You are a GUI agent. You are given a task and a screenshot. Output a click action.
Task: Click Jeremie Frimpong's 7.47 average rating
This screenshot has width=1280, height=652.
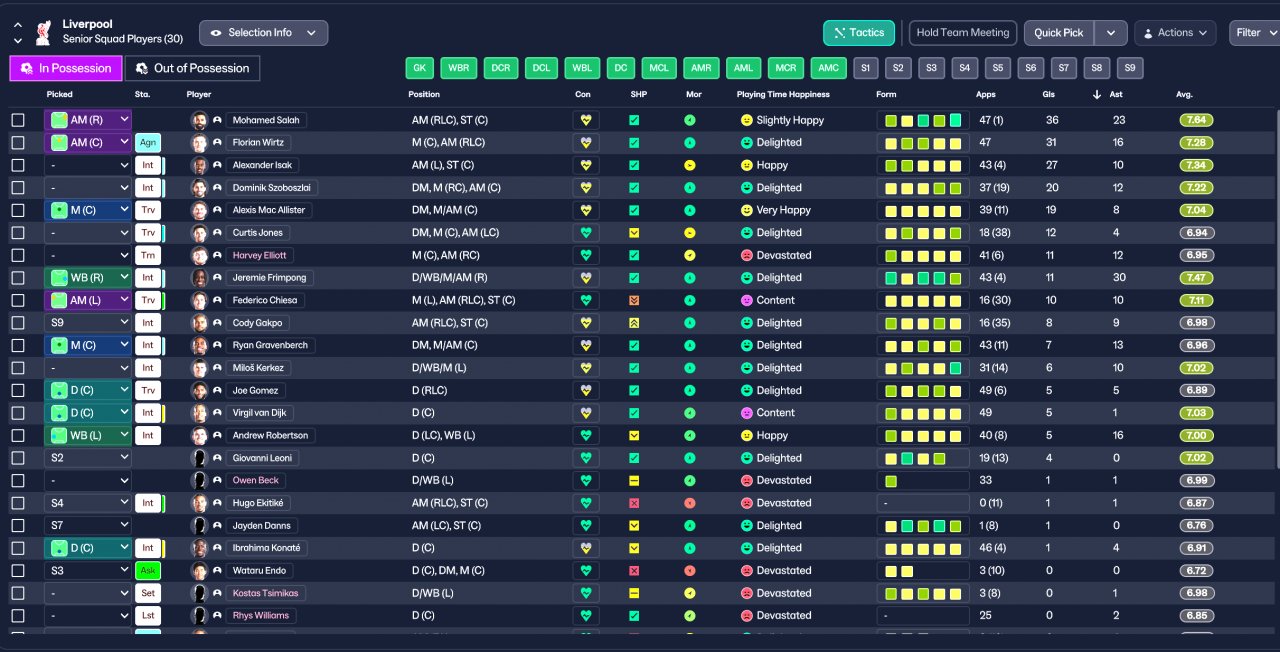coord(1197,278)
